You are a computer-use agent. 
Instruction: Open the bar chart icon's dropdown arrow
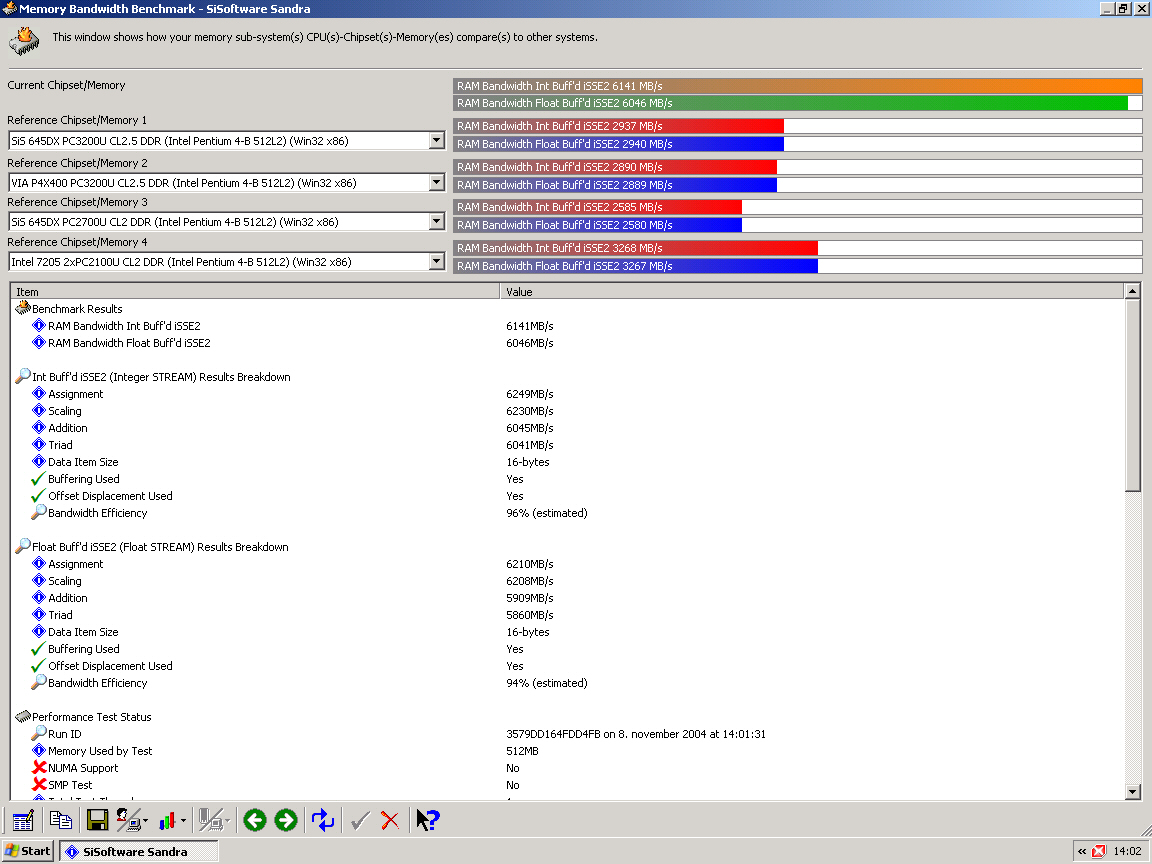click(183, 821)
